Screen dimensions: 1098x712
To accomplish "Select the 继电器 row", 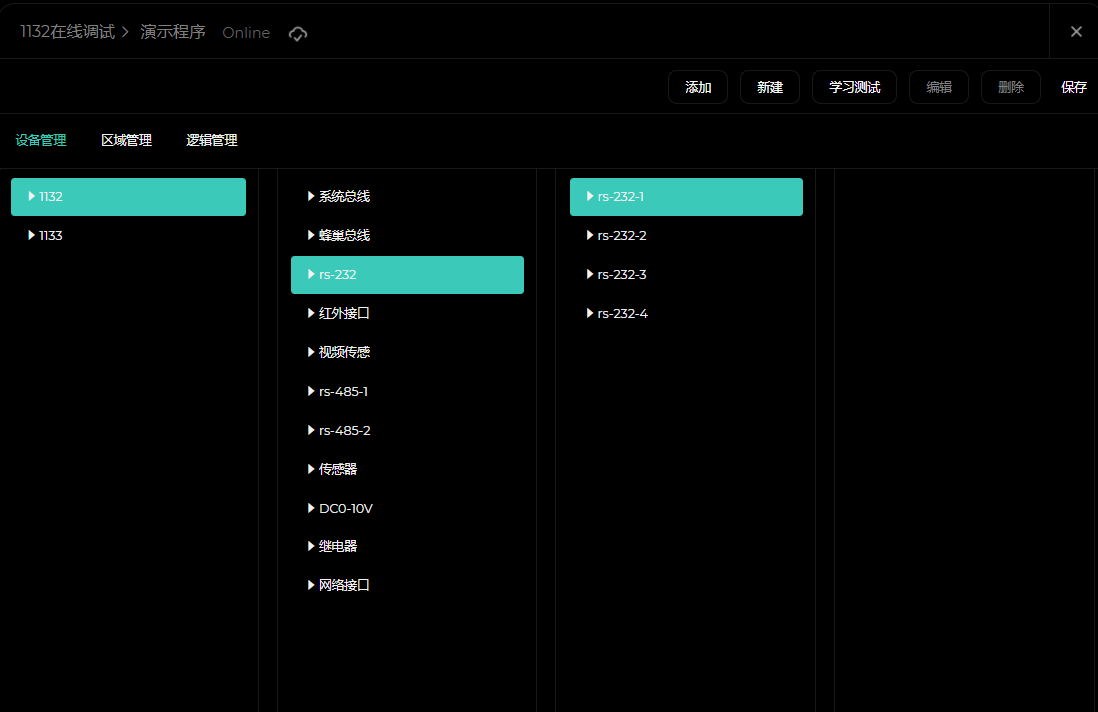I will 407,547.
